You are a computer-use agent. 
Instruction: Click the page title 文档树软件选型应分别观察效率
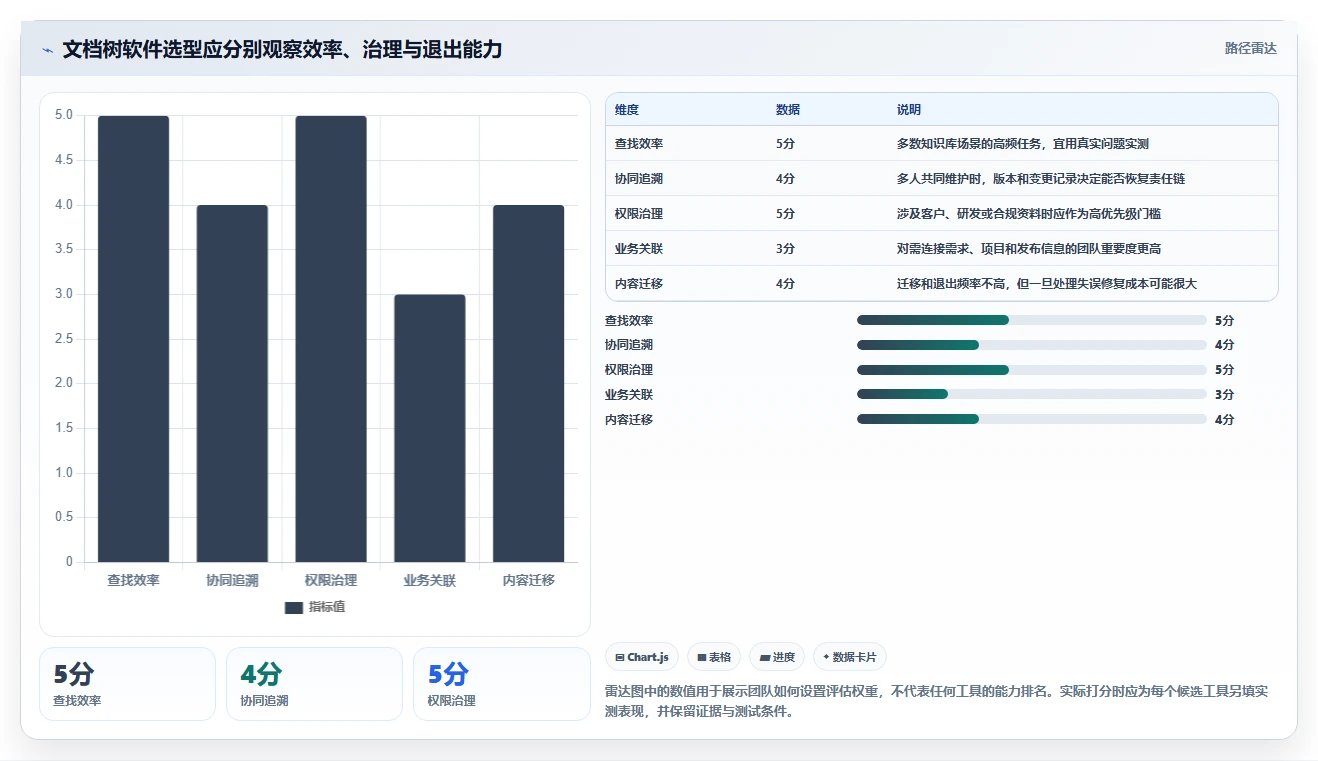[x=282, y=49]
